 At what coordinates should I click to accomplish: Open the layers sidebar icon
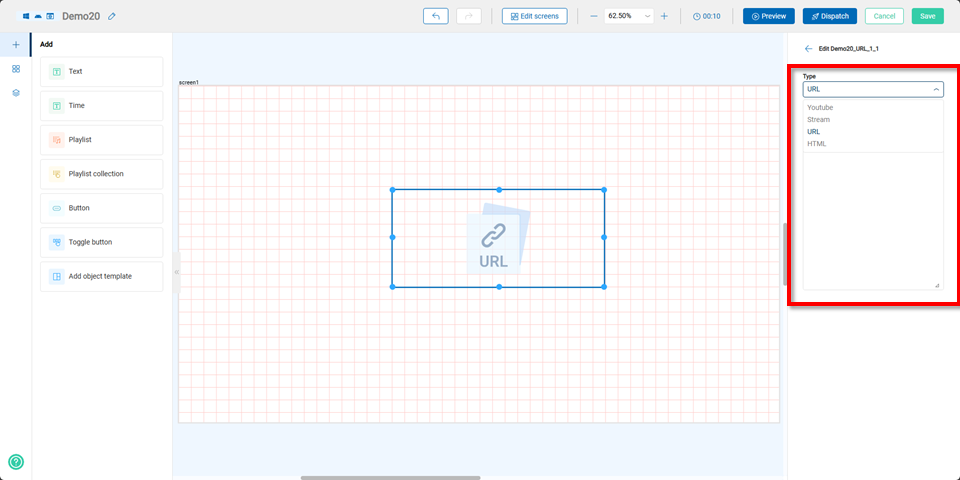tap(16, 93)
